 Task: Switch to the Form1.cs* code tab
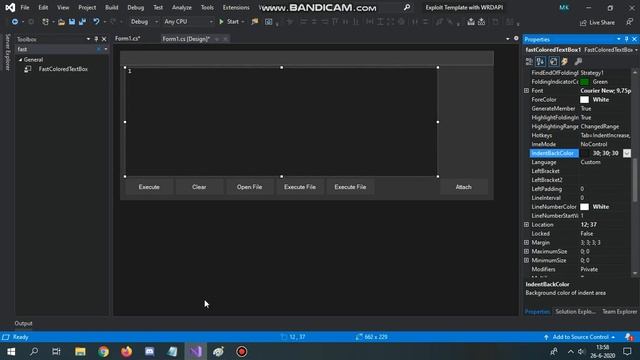tap(128, 38)
